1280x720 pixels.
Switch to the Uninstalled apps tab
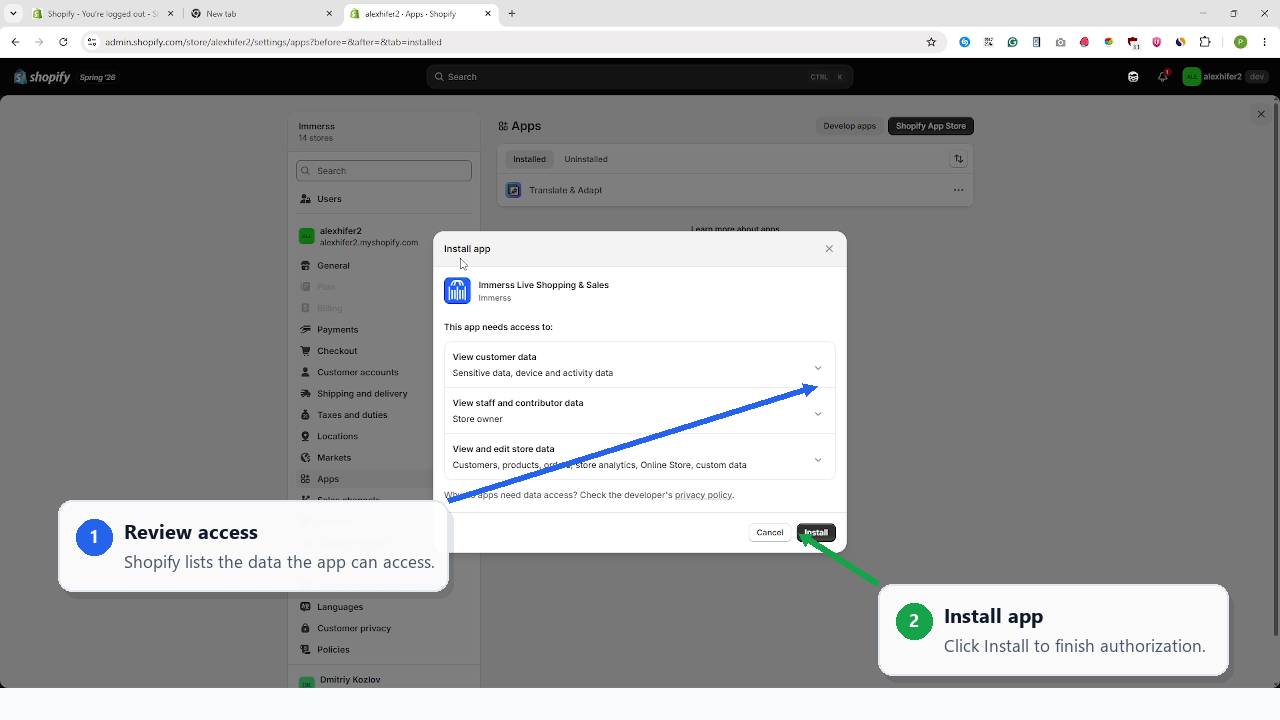click(586, 159)
